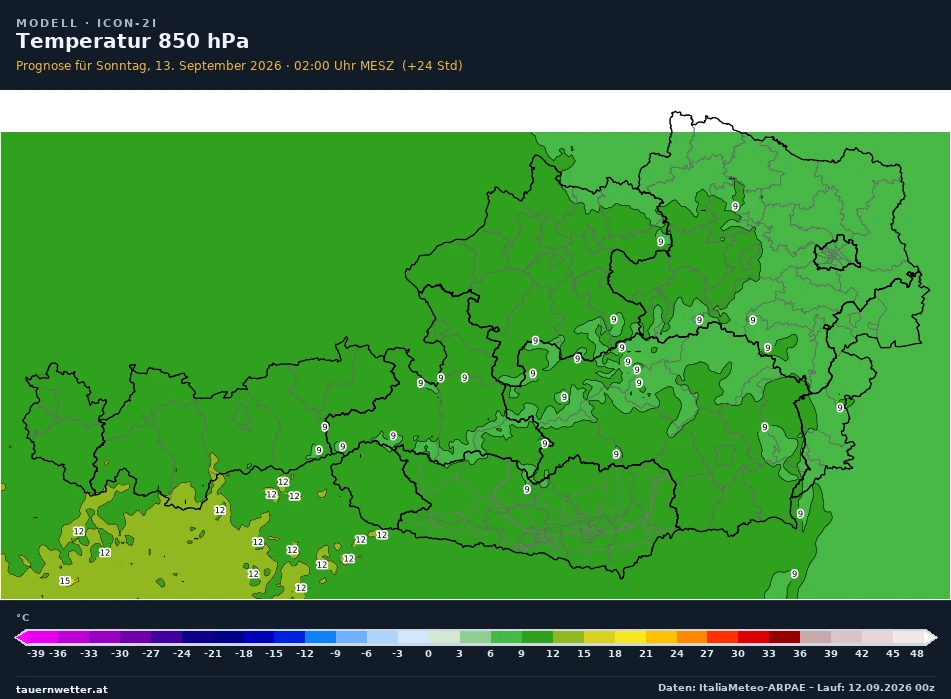Screen dimensions: 951x699
Task: Pick the blue swatch between -12 and -9
Action: click(x=320, y=637)
